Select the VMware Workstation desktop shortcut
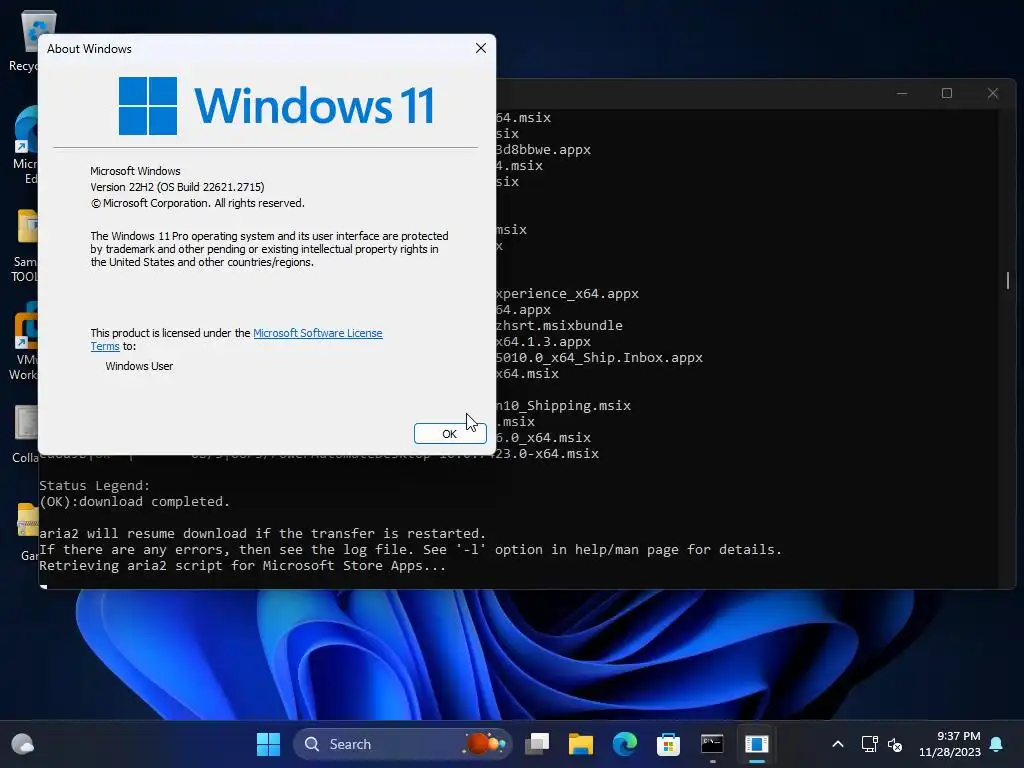The image size is (1024, 768). pyautogui.click(x=24, y=342)
